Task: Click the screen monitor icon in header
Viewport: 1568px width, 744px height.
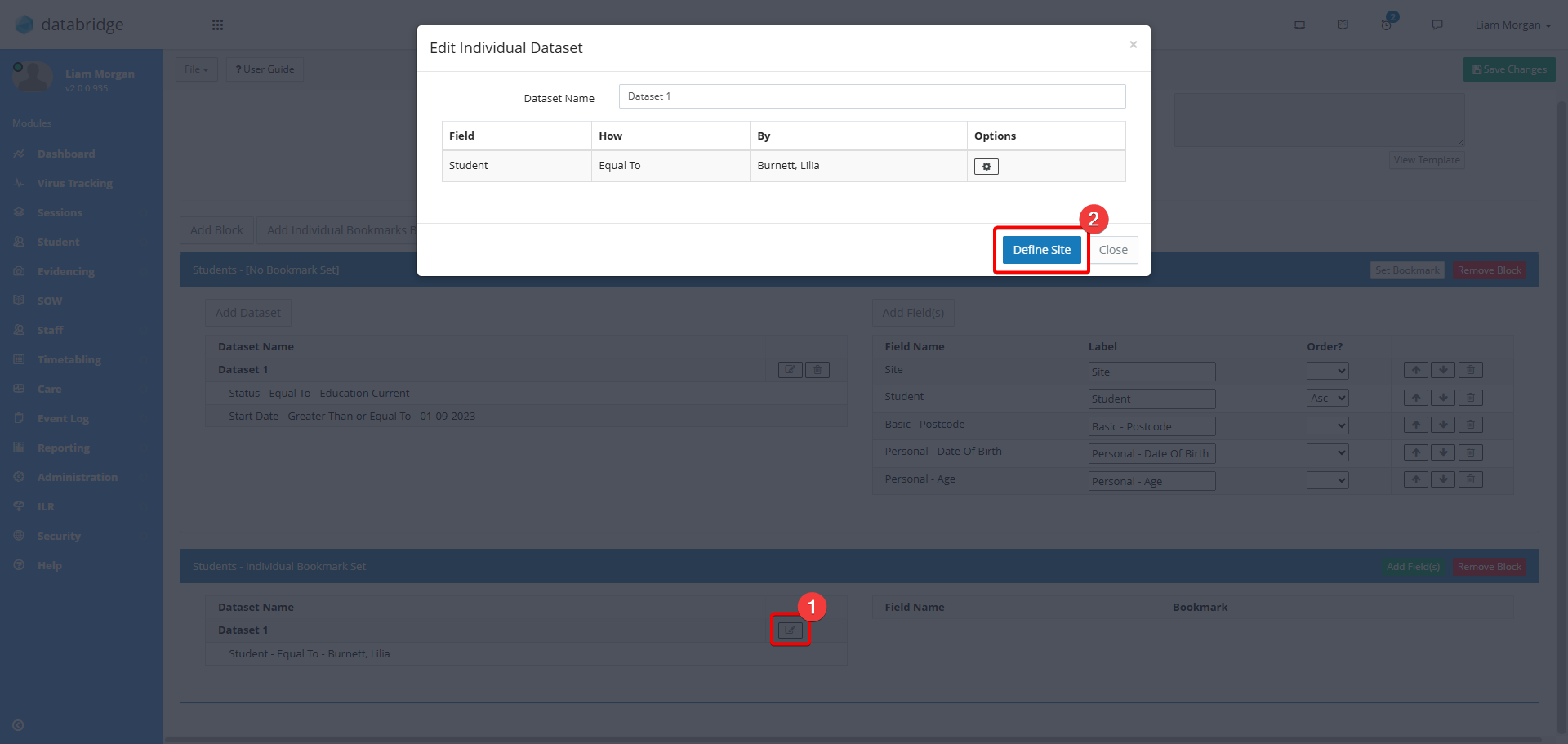Action: 1299,25
